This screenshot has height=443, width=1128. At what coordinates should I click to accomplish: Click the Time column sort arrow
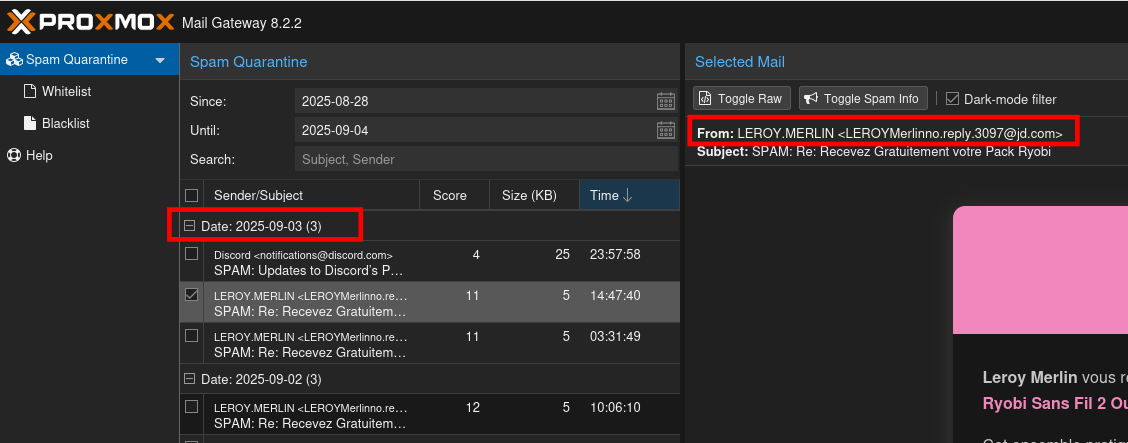coord(628,195)
